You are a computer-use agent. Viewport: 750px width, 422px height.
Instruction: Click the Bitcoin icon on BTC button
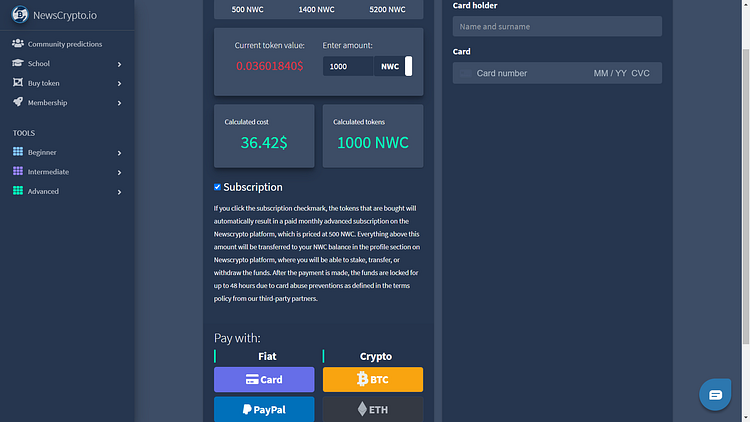coord(363,379)
